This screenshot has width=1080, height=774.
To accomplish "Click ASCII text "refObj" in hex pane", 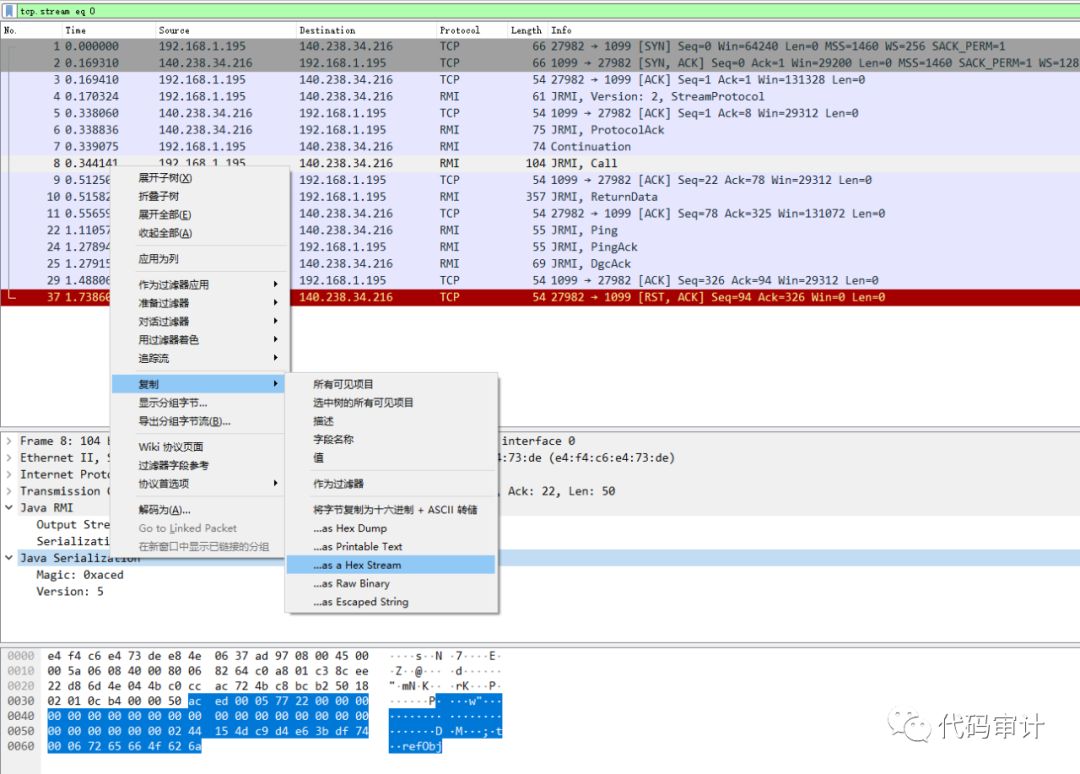I will (x=421, y=746).
